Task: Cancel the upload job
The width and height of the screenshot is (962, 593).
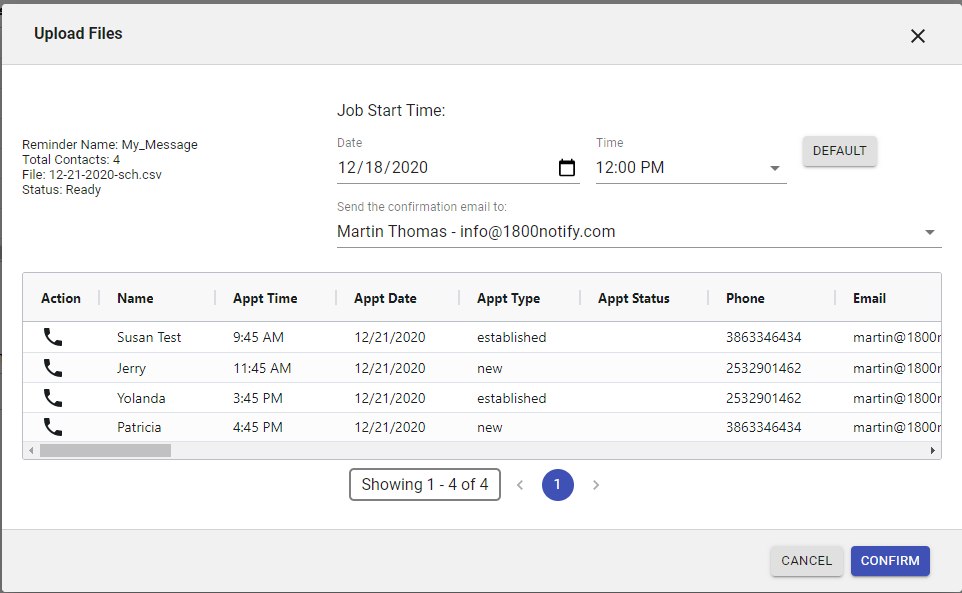Action: 806,561
